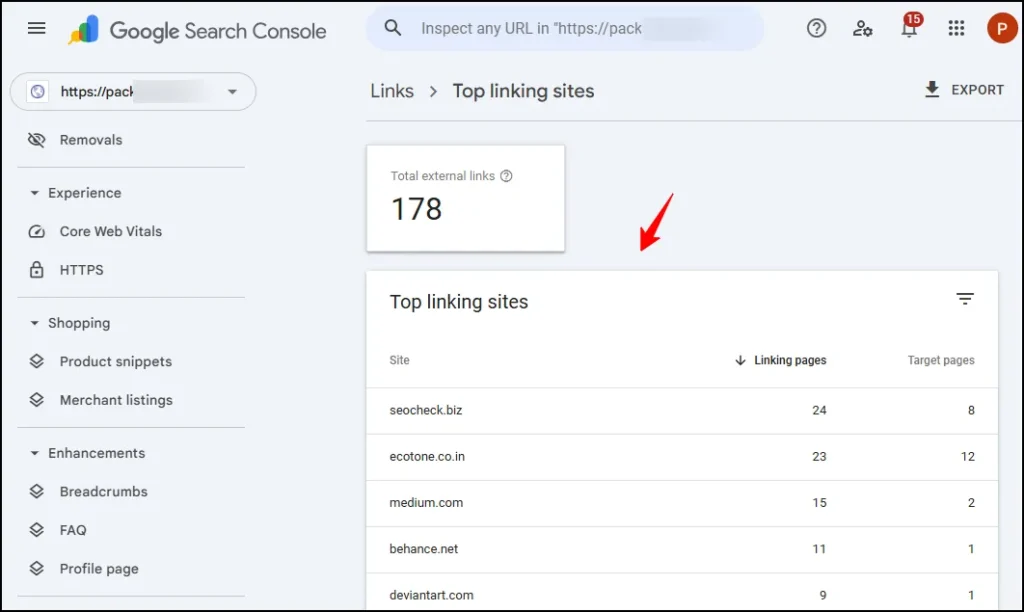Click the Total external links info tooltip

point(507,174)
